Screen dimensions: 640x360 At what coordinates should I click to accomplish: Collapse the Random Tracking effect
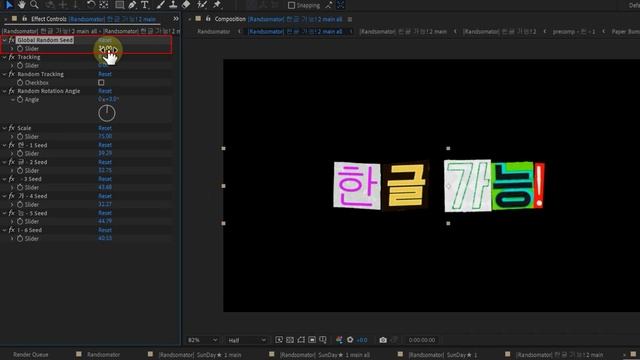click(x=4, y=74)
